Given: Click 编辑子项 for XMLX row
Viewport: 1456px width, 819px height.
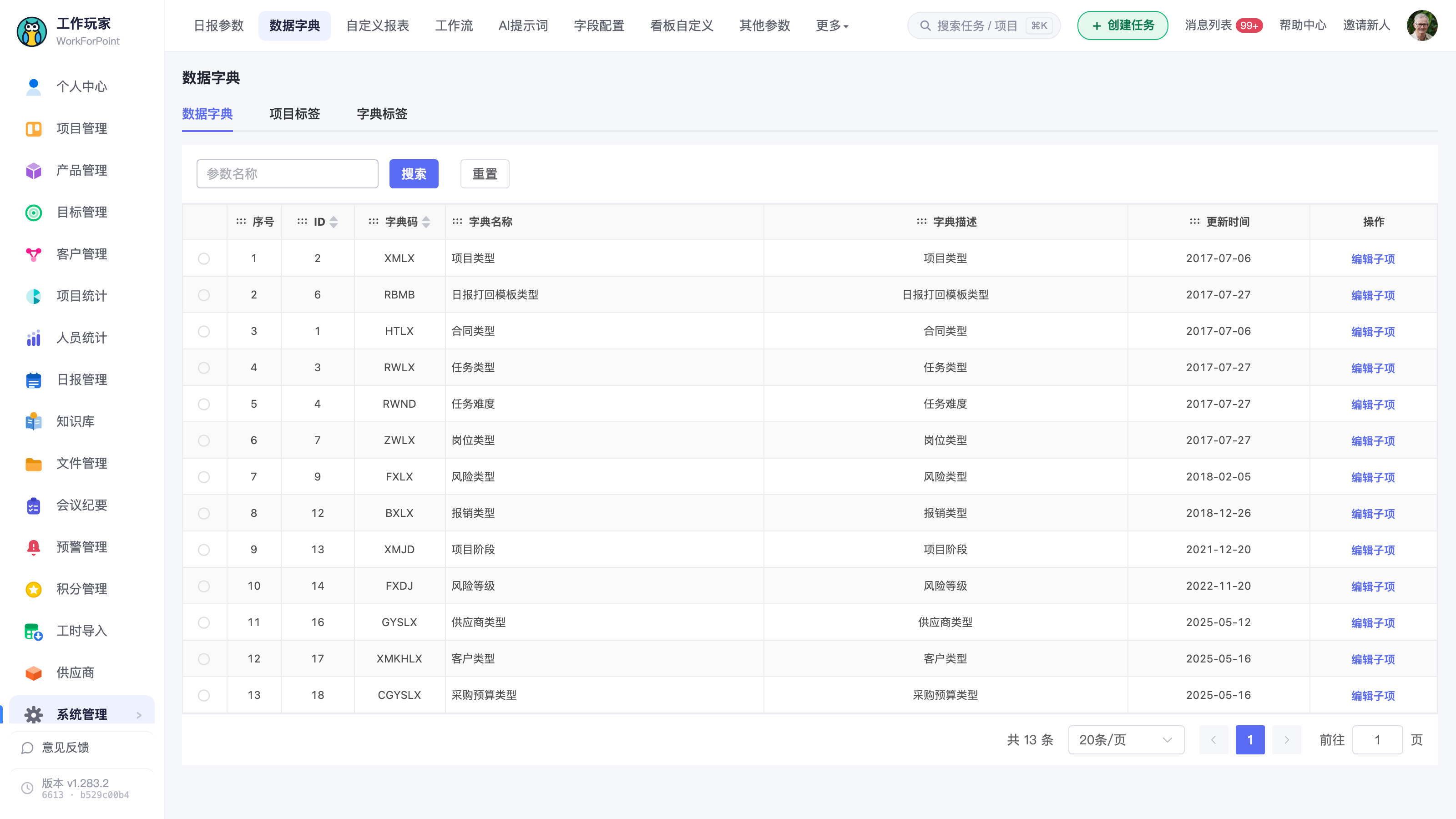Looking at the screenshot, I should pos(1373,259).
